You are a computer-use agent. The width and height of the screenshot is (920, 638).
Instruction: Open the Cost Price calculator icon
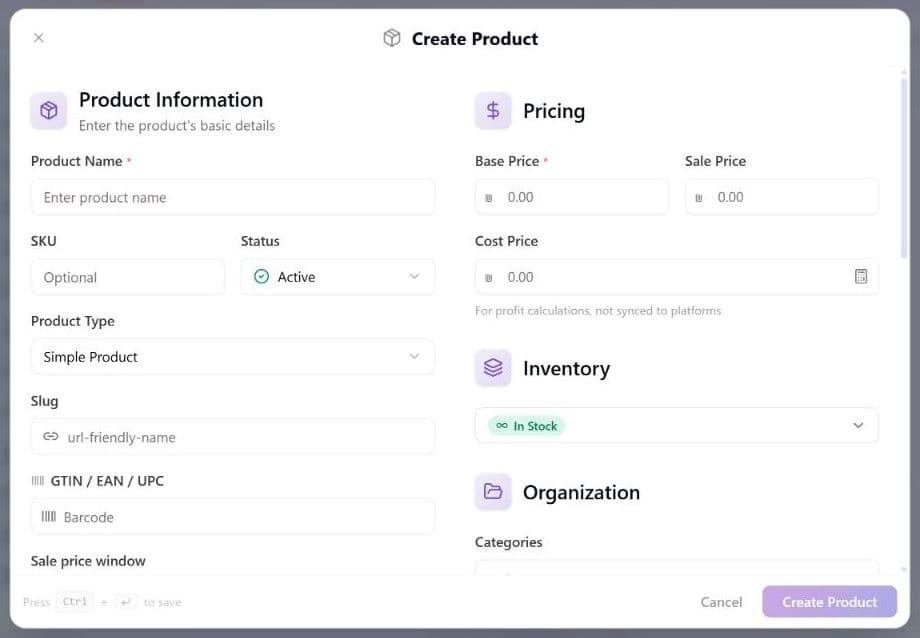coord(861,276)
